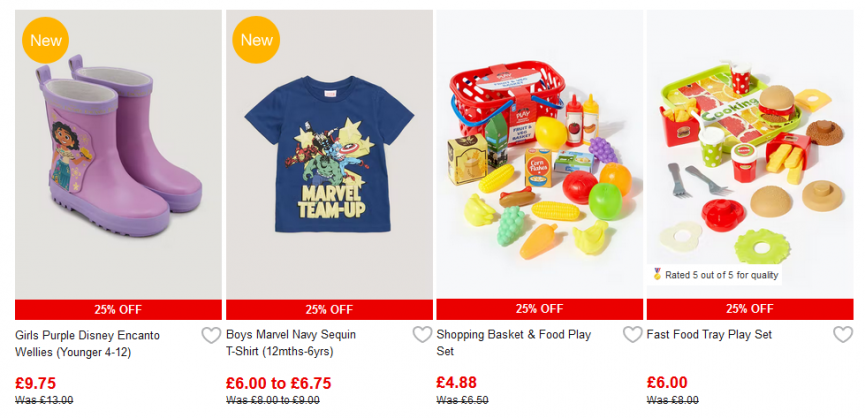Click the quality rating medal icon
This screenshot has height=418, width=865.
pos(657,274)
